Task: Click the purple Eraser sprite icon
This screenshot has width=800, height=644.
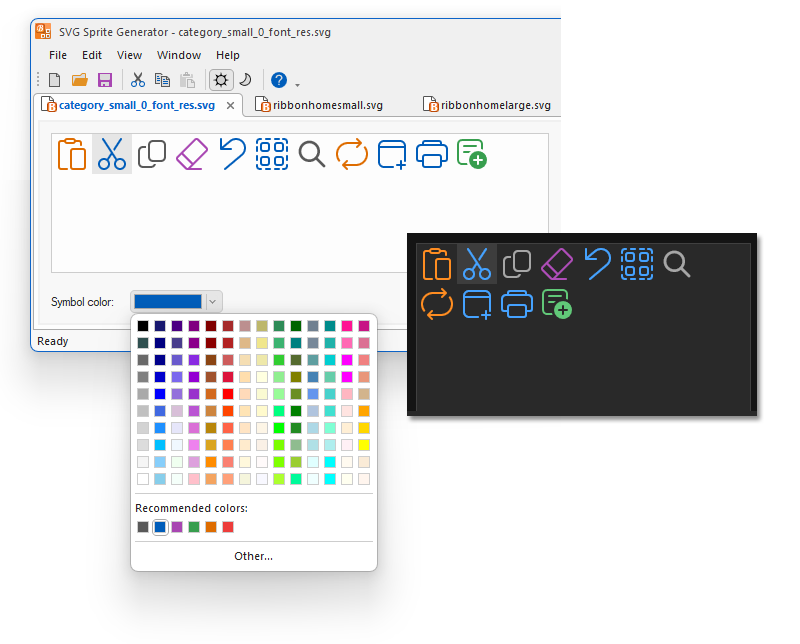Action: pyautogui.click(x=192, y=154)
